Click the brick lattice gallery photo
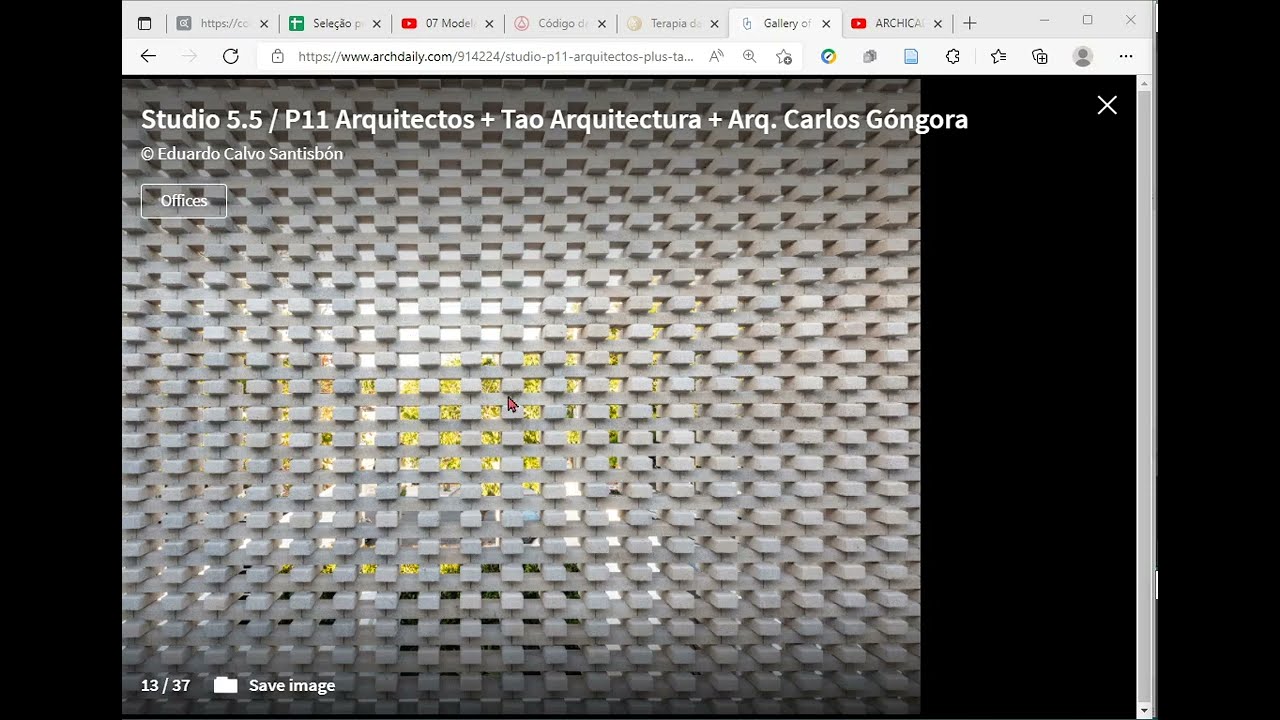 tap(521, 396)
